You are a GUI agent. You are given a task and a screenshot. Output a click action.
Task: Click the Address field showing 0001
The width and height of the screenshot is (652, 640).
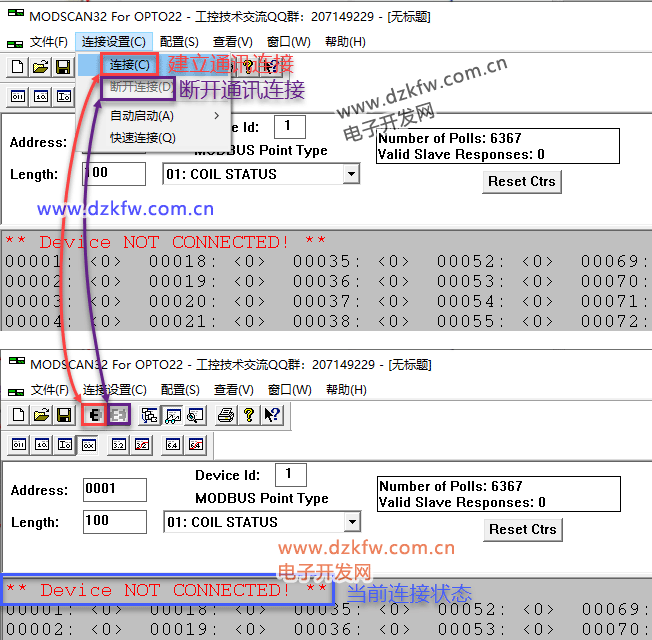coord(114,489)
